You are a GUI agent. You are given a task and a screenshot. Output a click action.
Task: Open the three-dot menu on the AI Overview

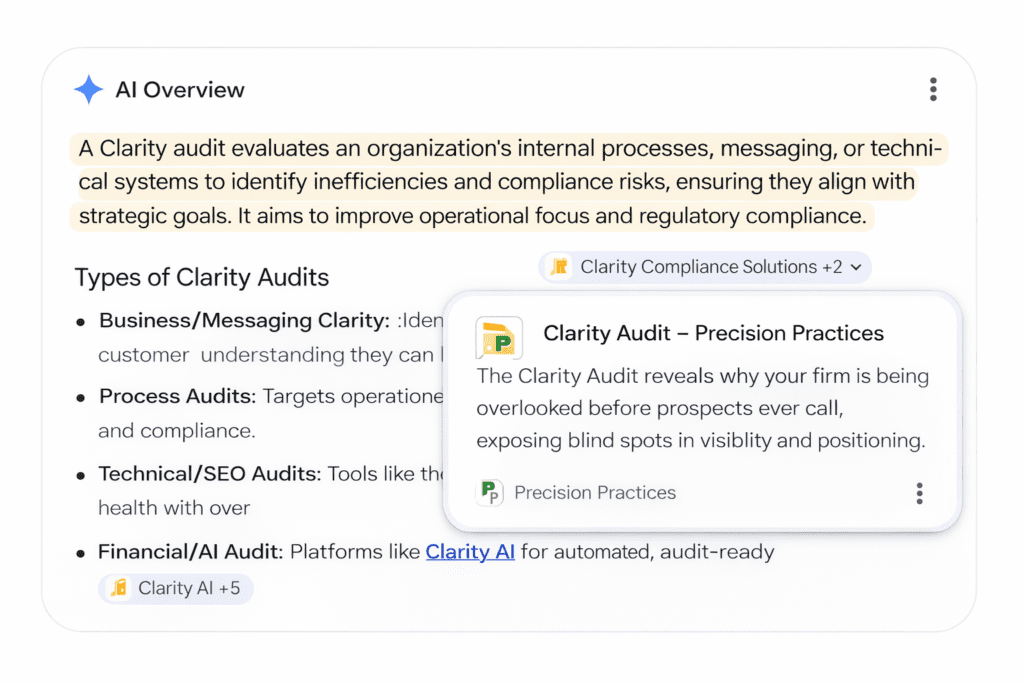[933, 89]
